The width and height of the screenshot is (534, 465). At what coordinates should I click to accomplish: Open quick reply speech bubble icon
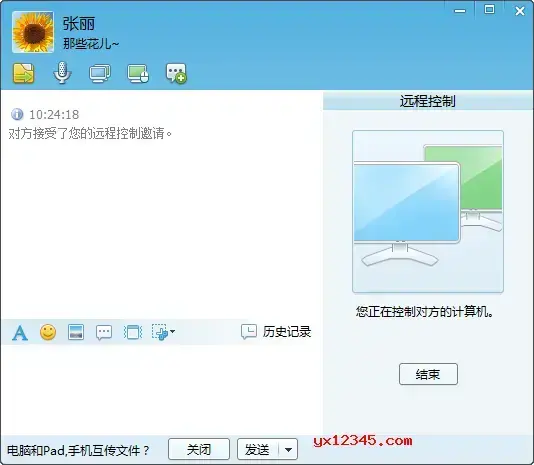coord(104,332)
